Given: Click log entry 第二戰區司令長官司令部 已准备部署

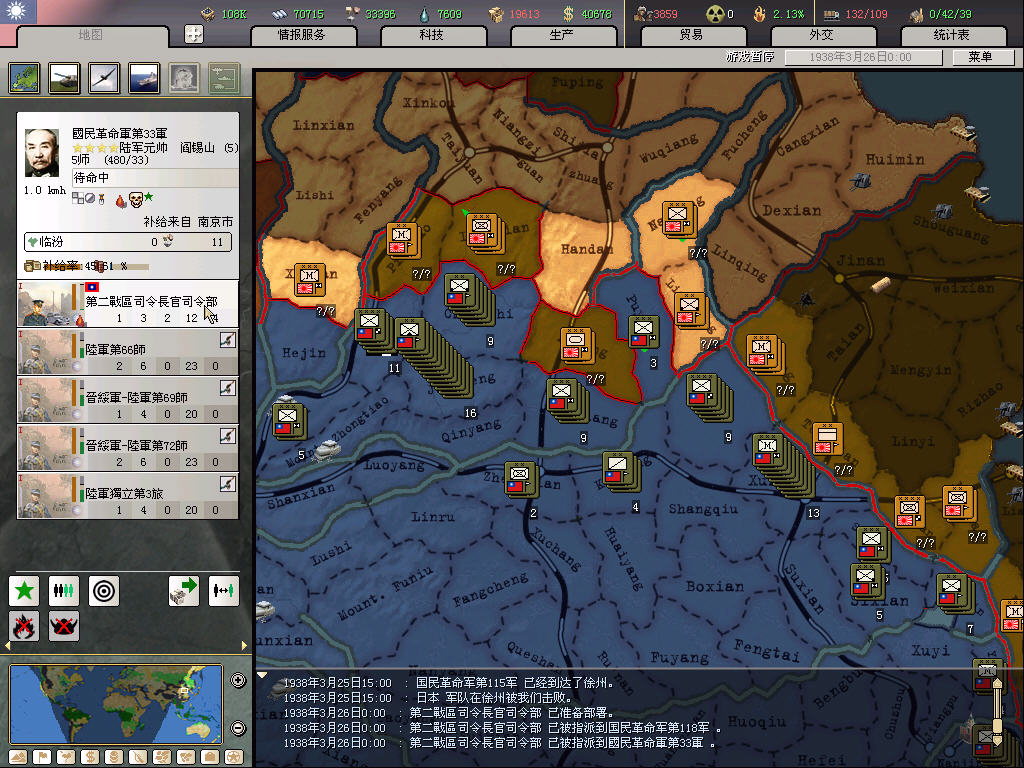Looking at the screenshot, I should coord(449,713).
